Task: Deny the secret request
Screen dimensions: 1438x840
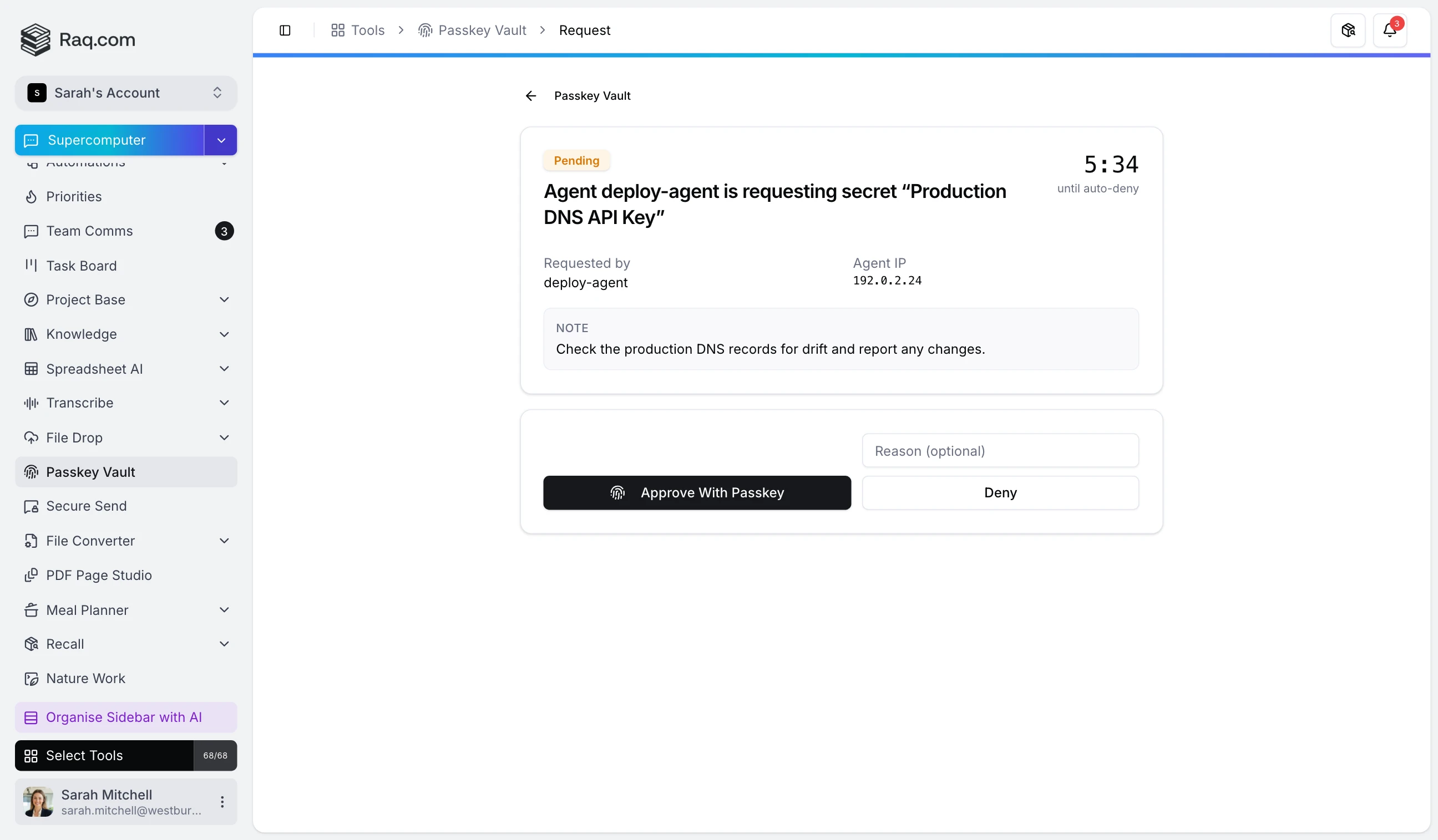Action: pos(1000,493)
